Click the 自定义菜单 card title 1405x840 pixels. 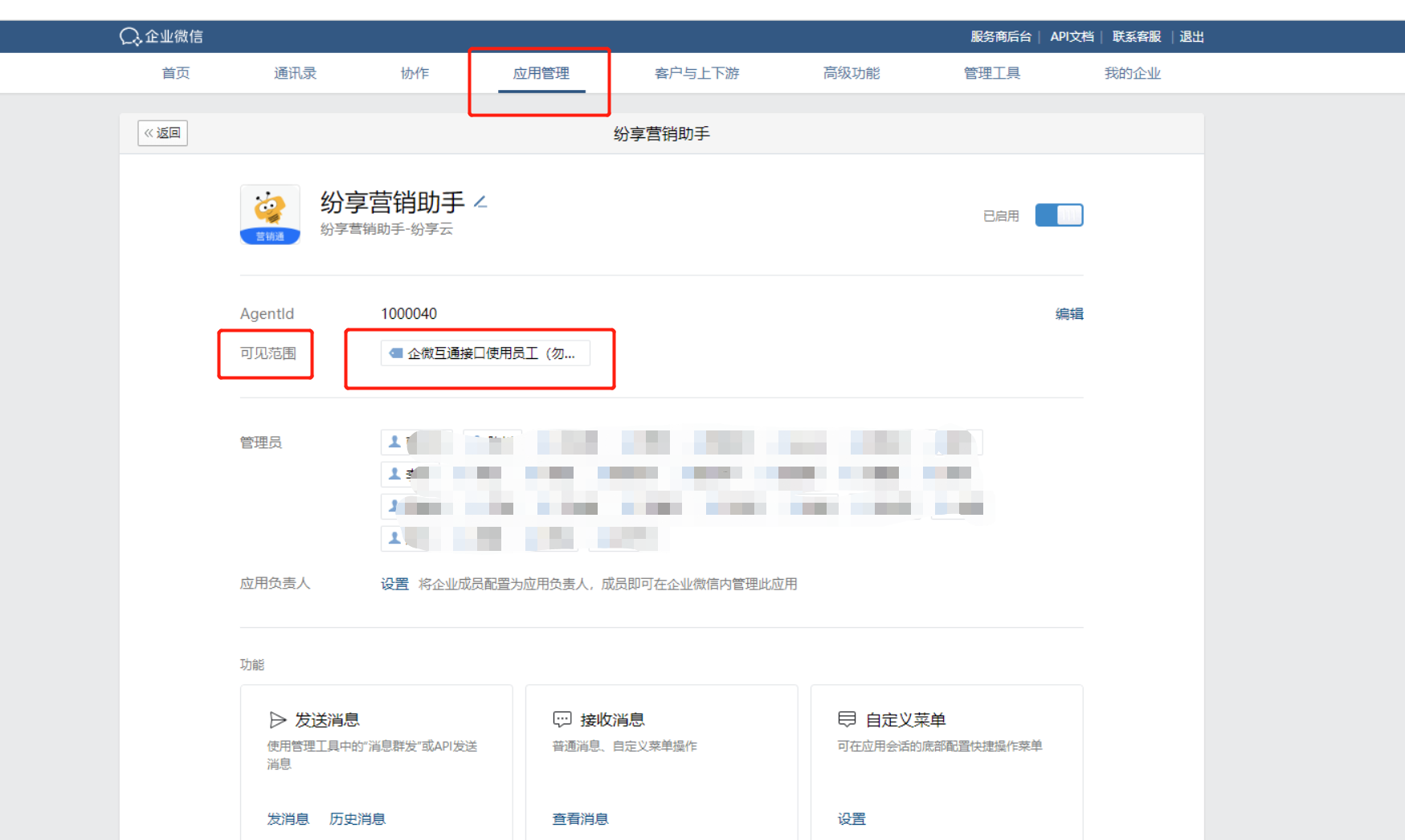click(905, 720)
